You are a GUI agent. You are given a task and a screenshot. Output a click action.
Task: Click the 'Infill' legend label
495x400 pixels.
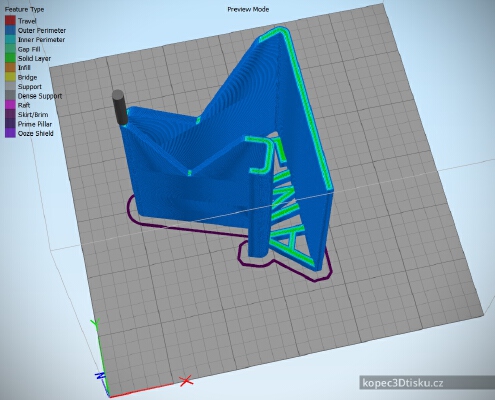click(x=24, y=68)
